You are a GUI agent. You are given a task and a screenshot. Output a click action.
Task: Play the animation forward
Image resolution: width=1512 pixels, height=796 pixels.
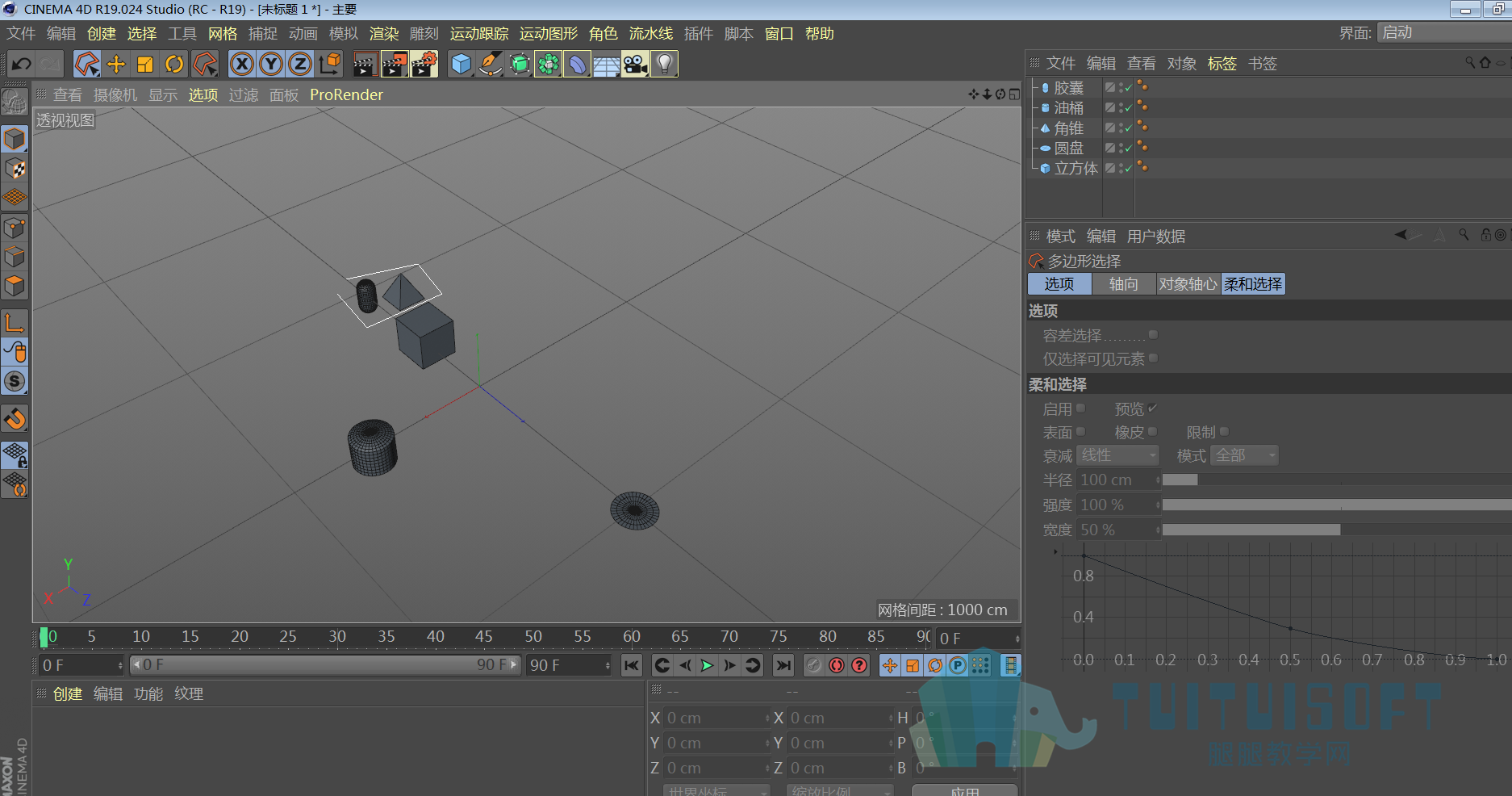(x=708, y=665)
